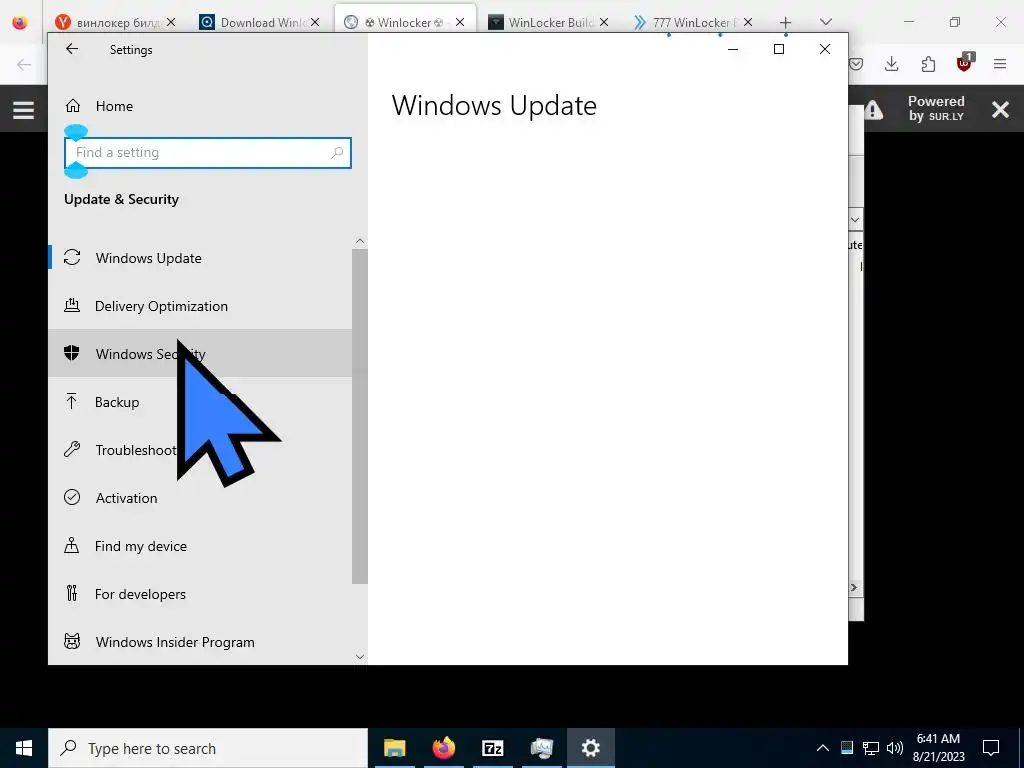Minimize the Settings window

[733, 49]
